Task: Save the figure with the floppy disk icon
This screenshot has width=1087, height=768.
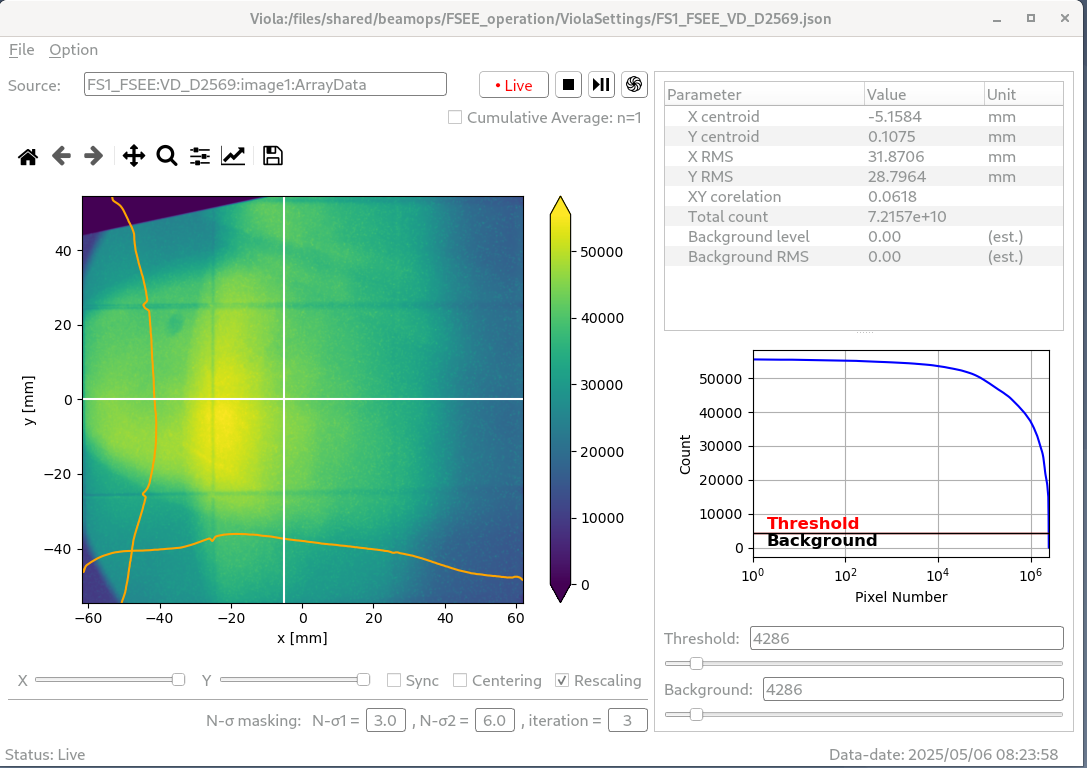Action: point(272,156)
